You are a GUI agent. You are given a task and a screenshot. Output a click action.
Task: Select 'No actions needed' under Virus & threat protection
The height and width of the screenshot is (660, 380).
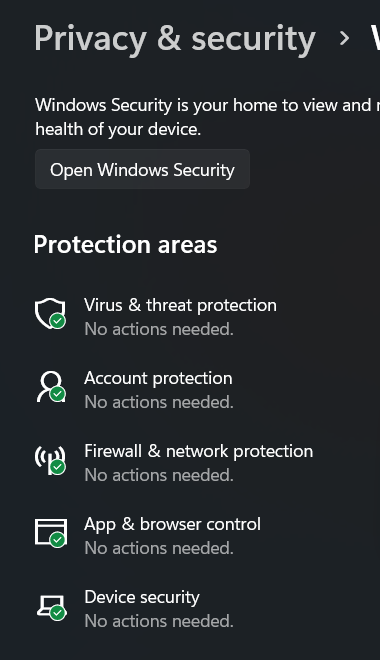click(x=159, y=329)
